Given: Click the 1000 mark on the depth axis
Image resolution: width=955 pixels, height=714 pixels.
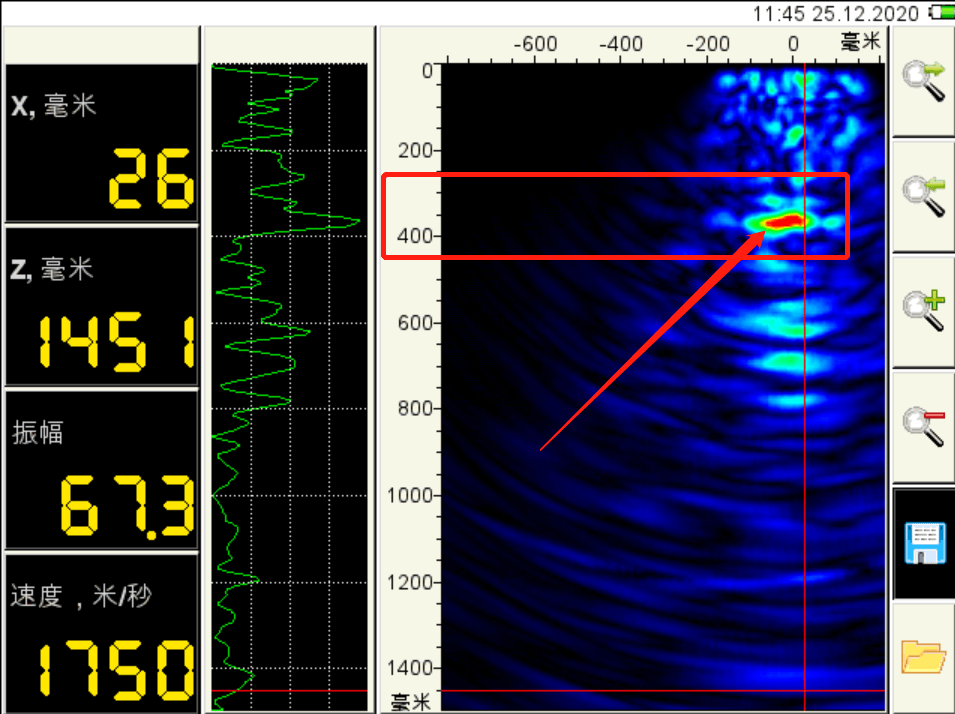Looking at the screenshot, I should coord(408,495).
